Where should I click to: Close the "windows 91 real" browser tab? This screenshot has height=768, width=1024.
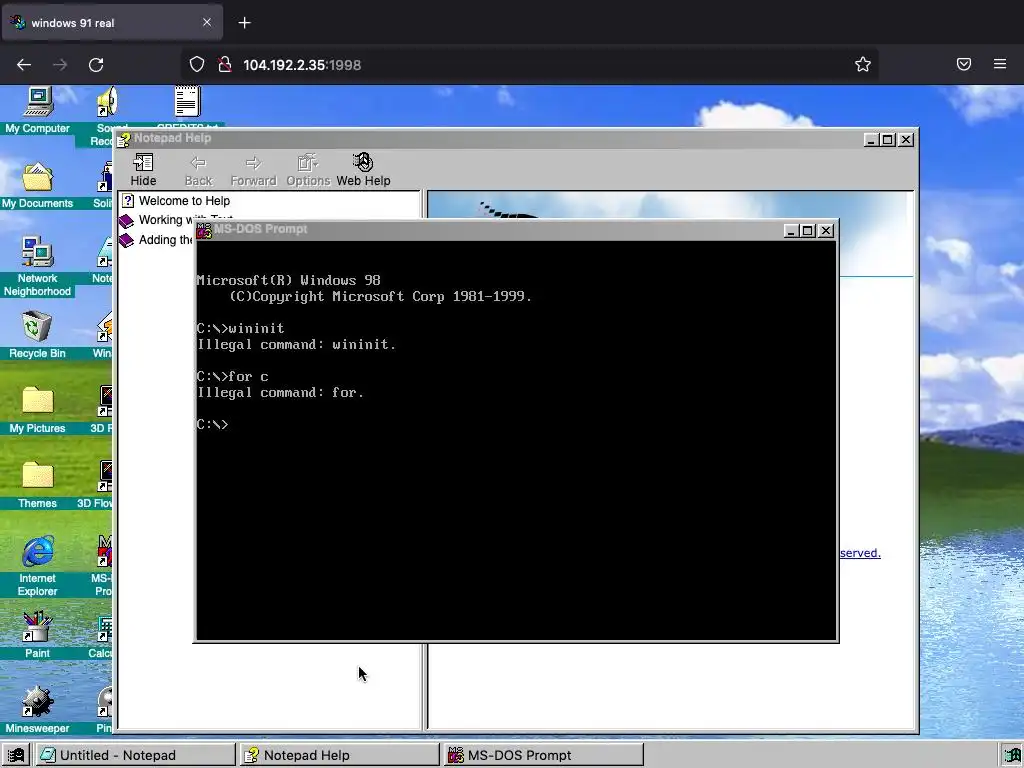click(207, 22)
